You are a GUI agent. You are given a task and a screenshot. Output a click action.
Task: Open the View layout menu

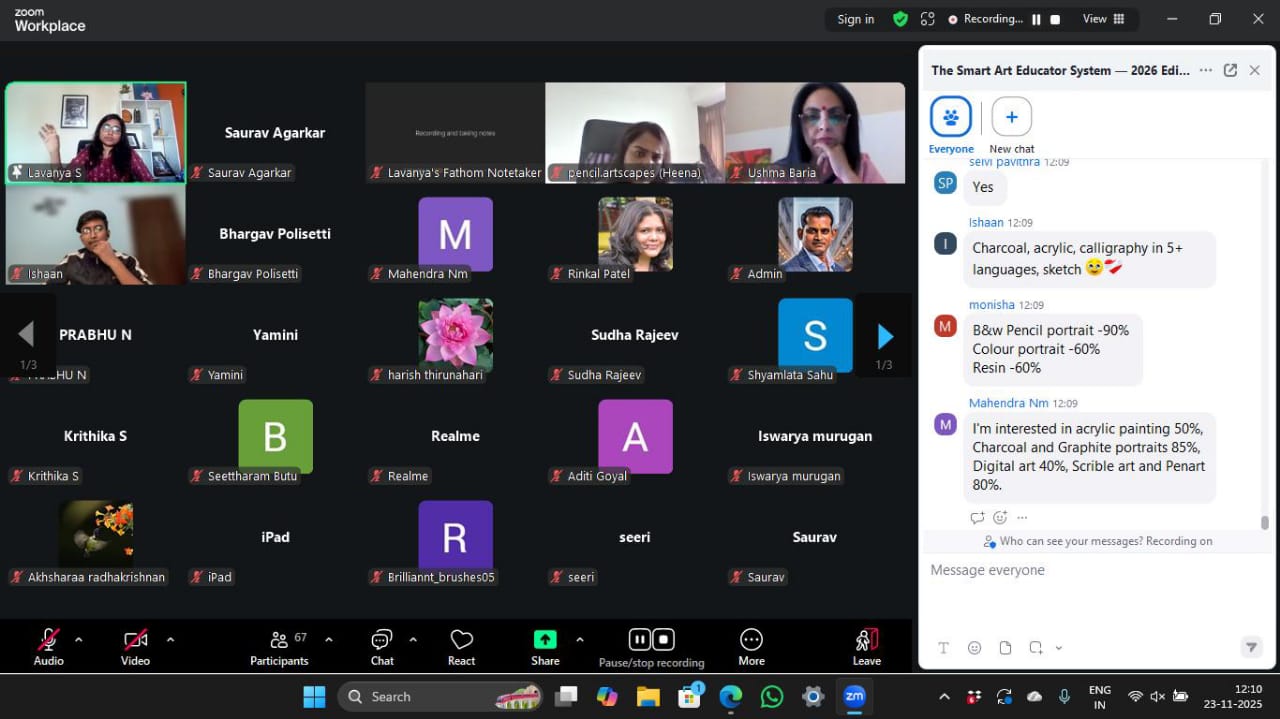click(x=1104, y=19)
